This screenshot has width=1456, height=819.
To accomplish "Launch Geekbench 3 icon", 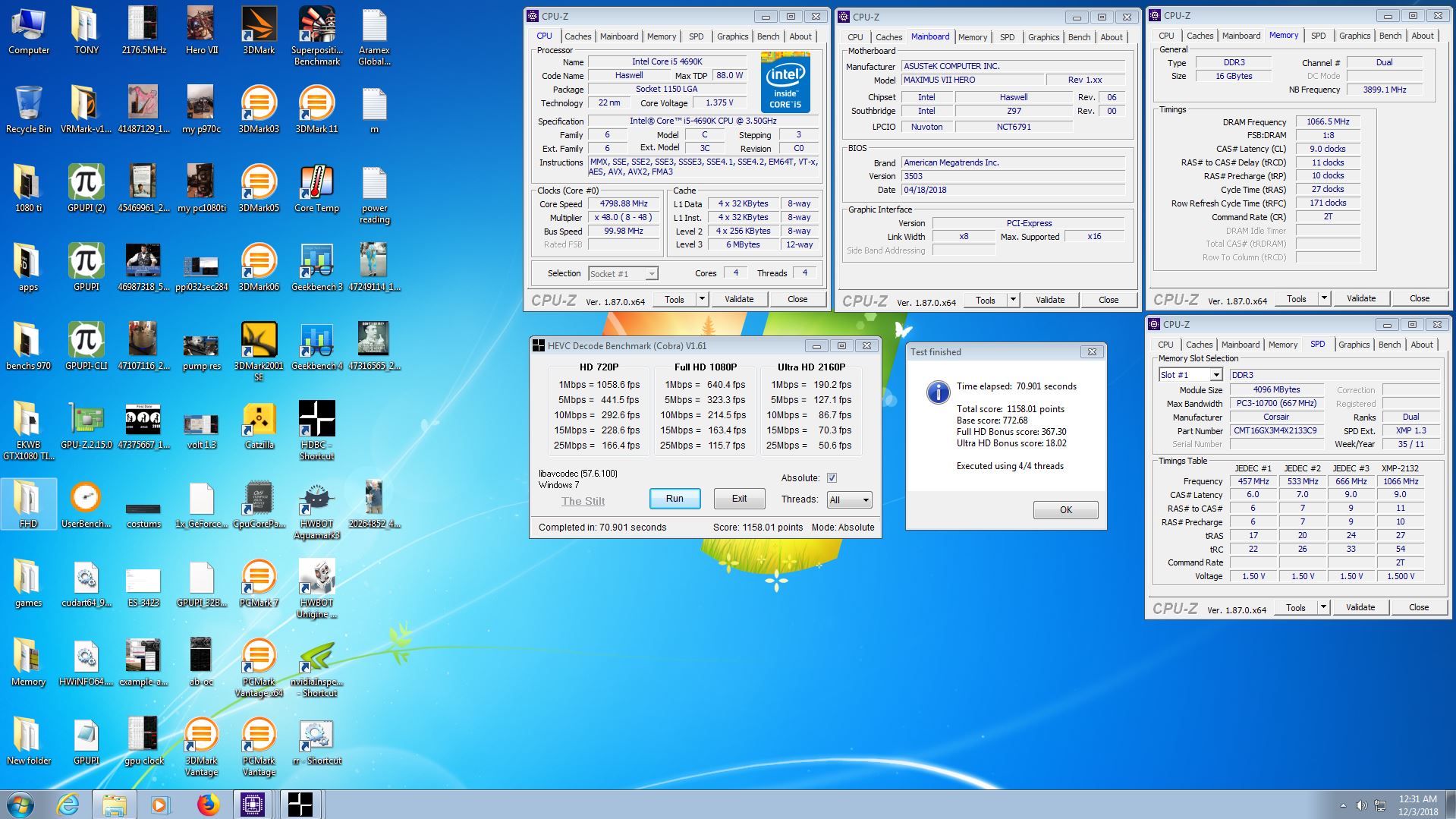I will point(316,269).
